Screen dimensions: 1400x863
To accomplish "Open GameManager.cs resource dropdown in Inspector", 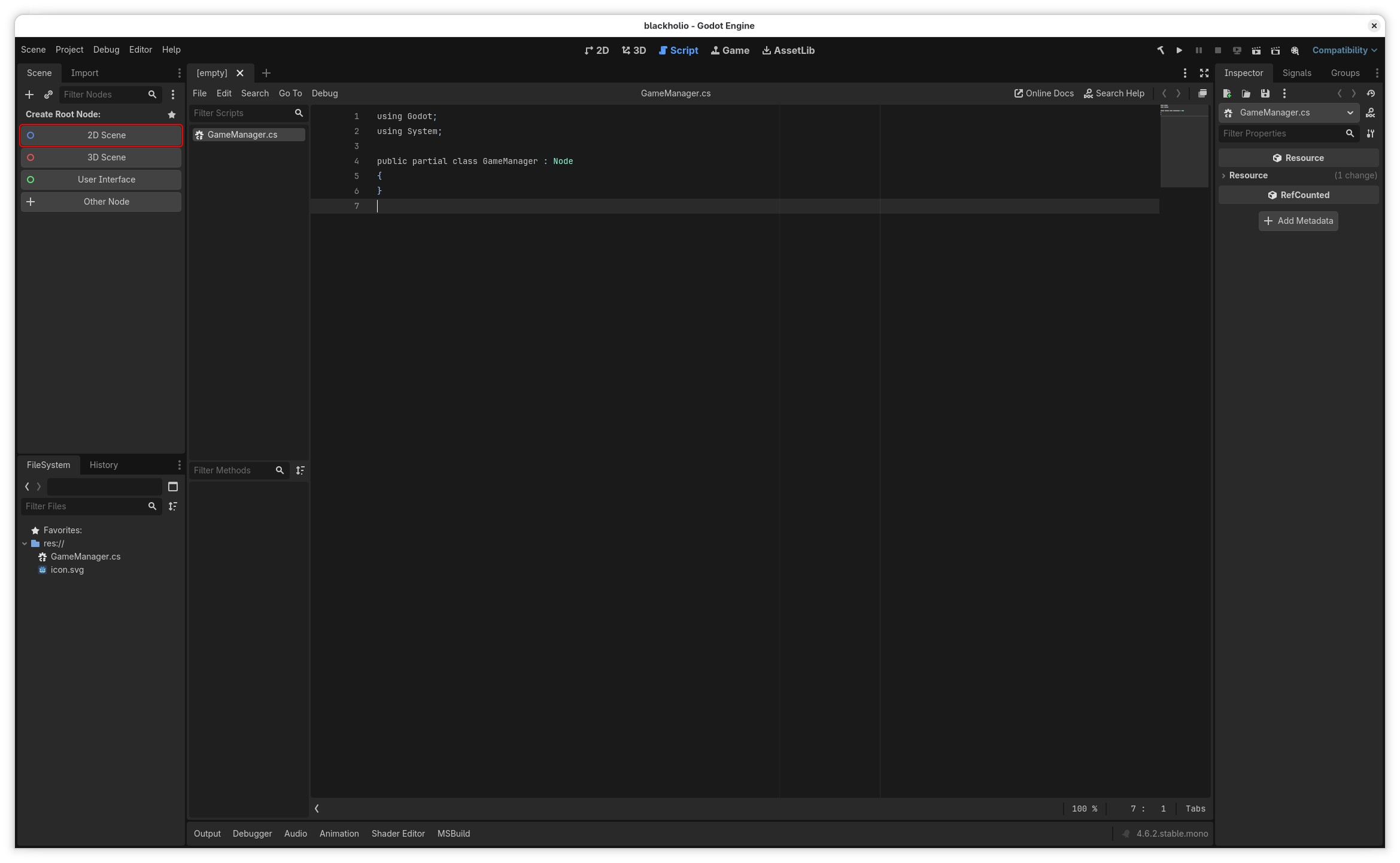I will click(x=1290, y=113).
